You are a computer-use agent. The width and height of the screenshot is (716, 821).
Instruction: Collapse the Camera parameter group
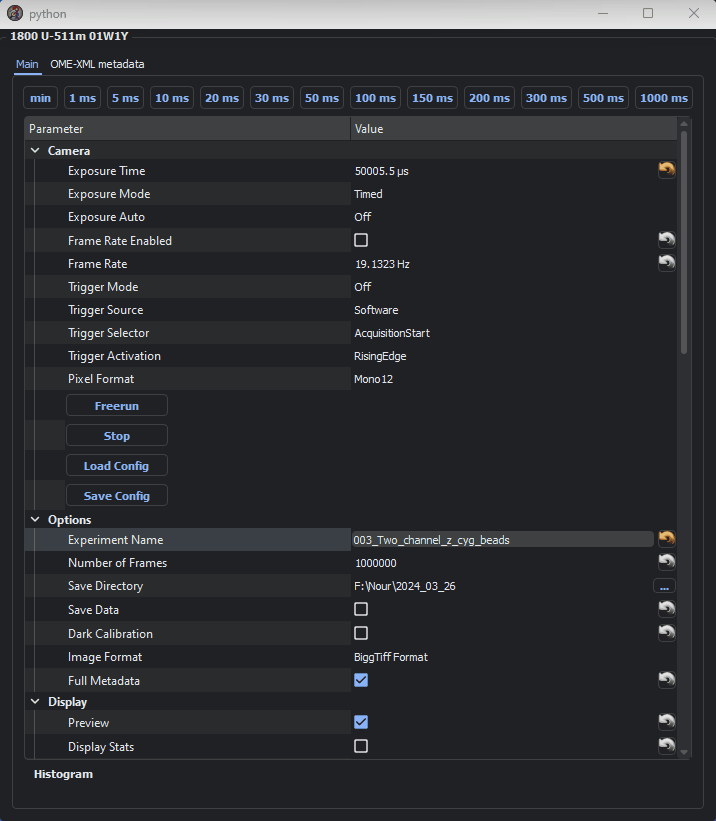coord(36,151)
